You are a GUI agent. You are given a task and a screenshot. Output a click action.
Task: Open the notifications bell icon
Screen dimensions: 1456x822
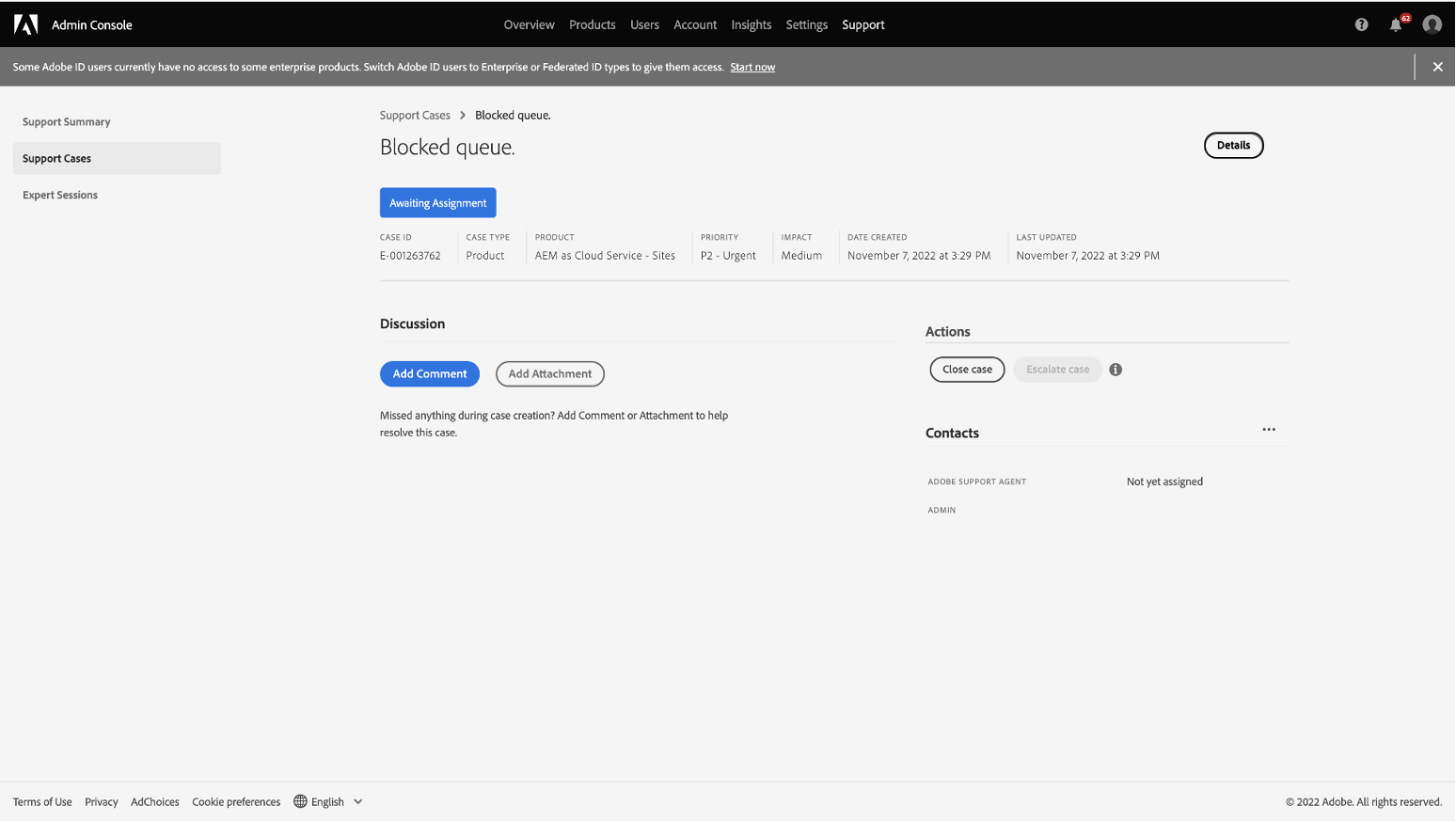pyautogui.click(x=1396, y=24)
